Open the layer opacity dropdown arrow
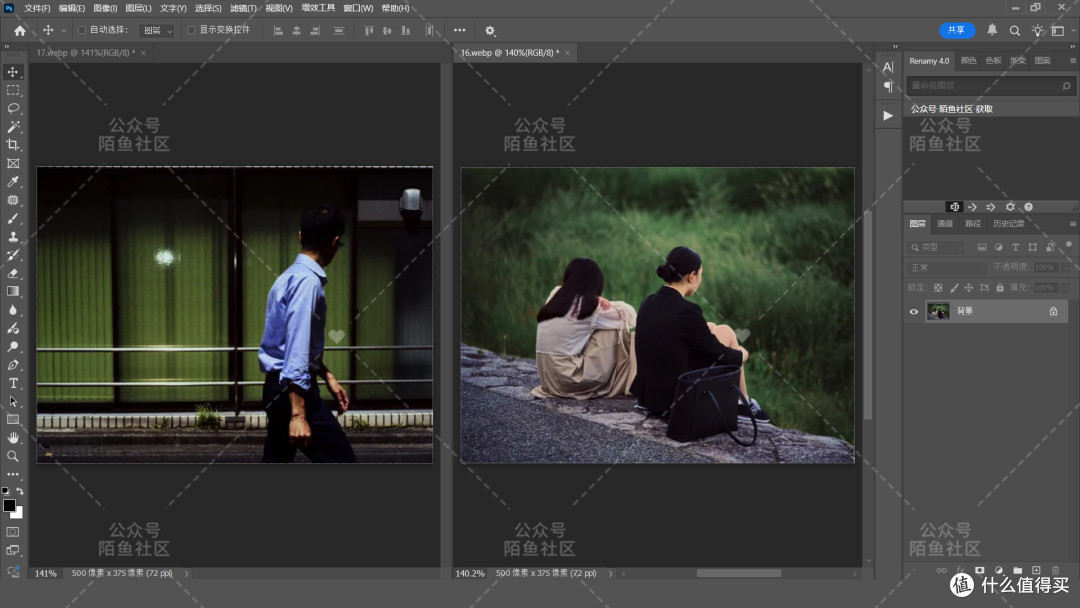The width and height of the screenshot is (1080, 608). 1066,267
